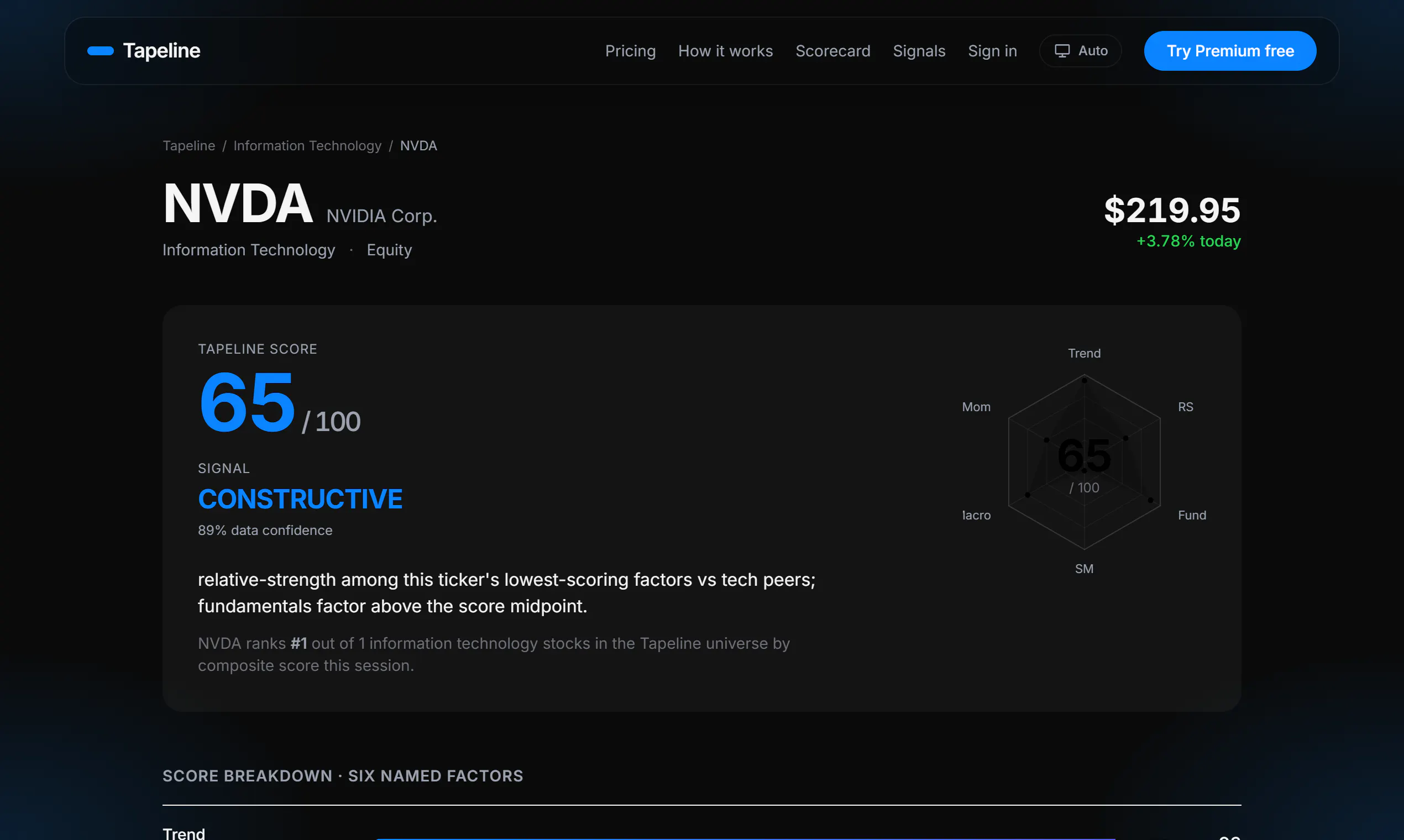1404x840 pixels.
Task: Follow the Tapeline breadcrumb link
Action: pos(188,145)
